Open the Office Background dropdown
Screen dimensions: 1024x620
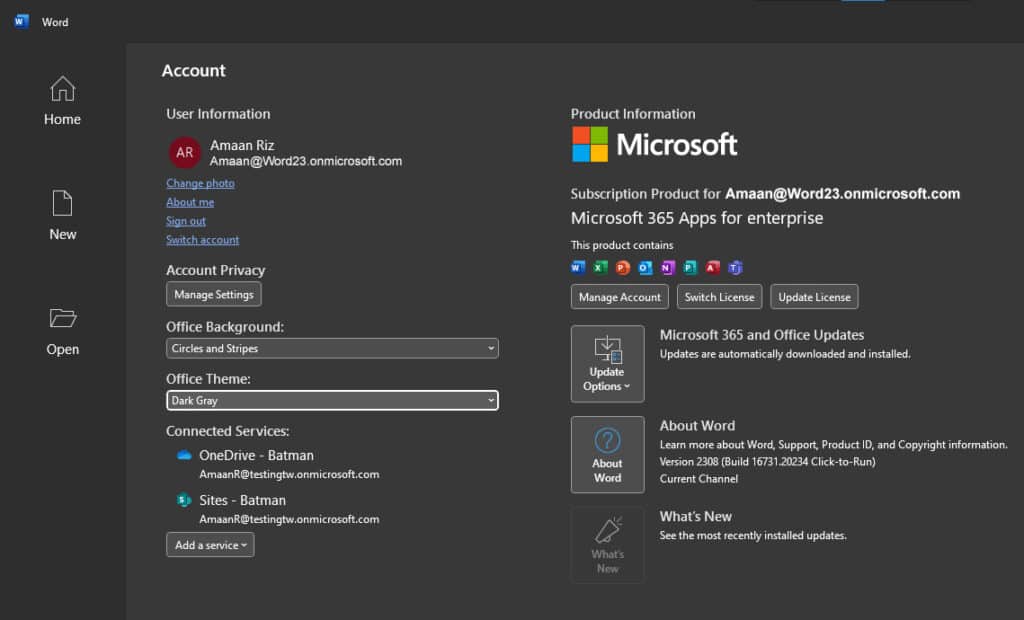(332, 348)
